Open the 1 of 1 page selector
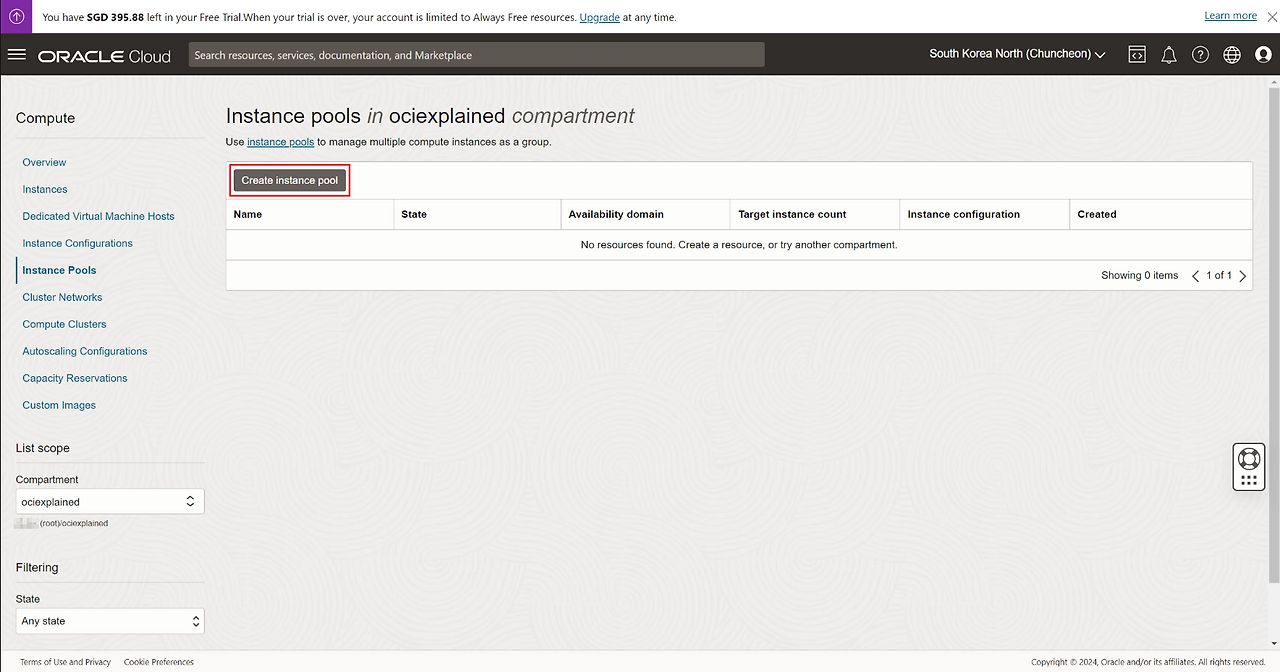Image resolution: width=1280 pixels, height=672 pixels. 1219,275
